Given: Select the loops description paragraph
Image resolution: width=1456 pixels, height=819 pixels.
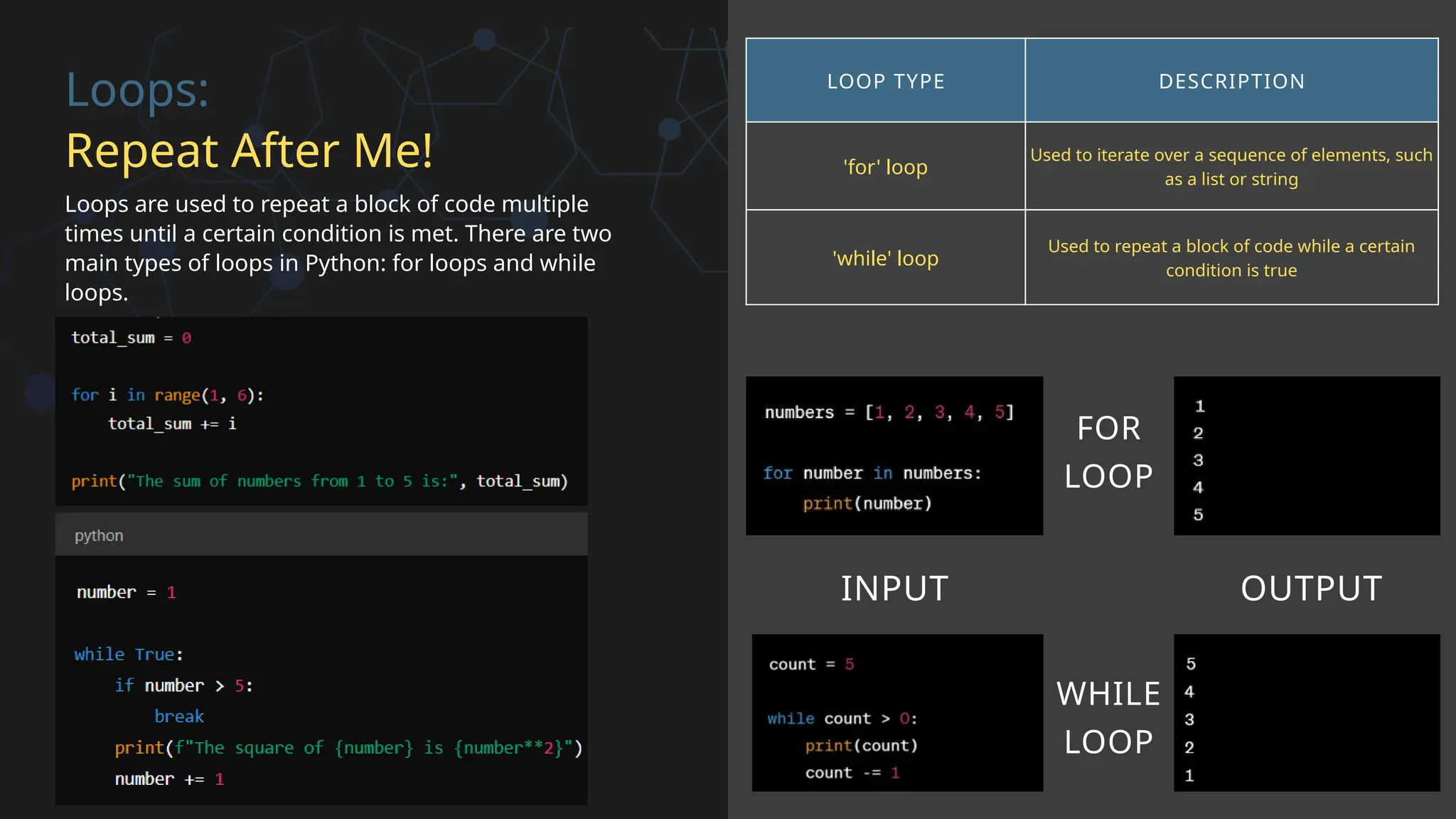Looking at the screenshot, I should pyautogui.click(x=338, y=248).
